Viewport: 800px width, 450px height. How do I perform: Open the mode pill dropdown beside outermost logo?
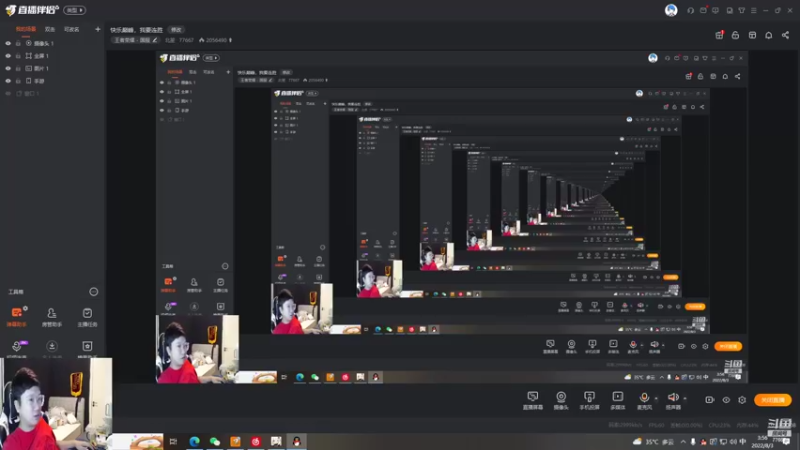click(x=74, y=10)
